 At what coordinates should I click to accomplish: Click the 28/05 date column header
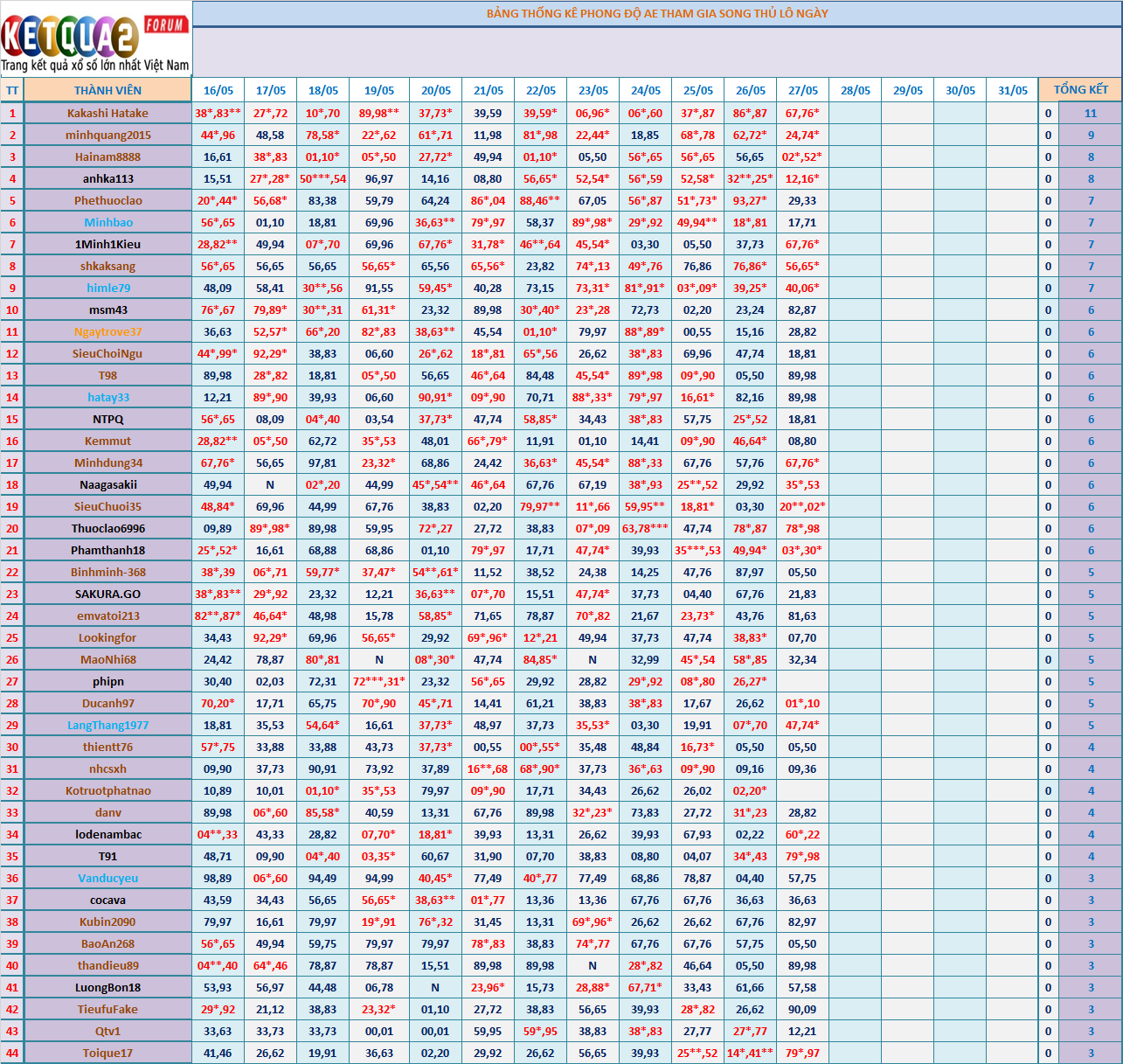(855, 90)
